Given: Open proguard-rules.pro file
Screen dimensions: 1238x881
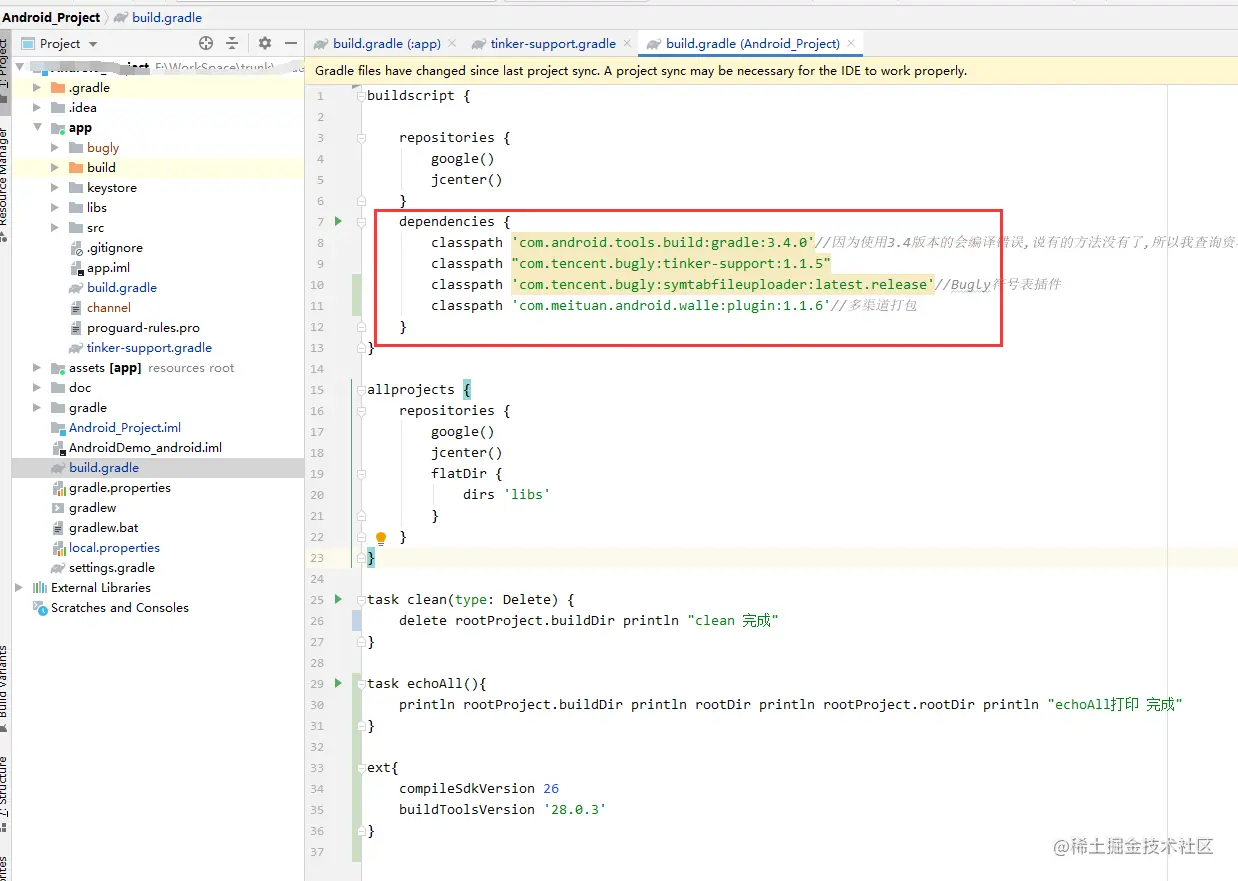Looking at the screenshot, I should point(143,328).
